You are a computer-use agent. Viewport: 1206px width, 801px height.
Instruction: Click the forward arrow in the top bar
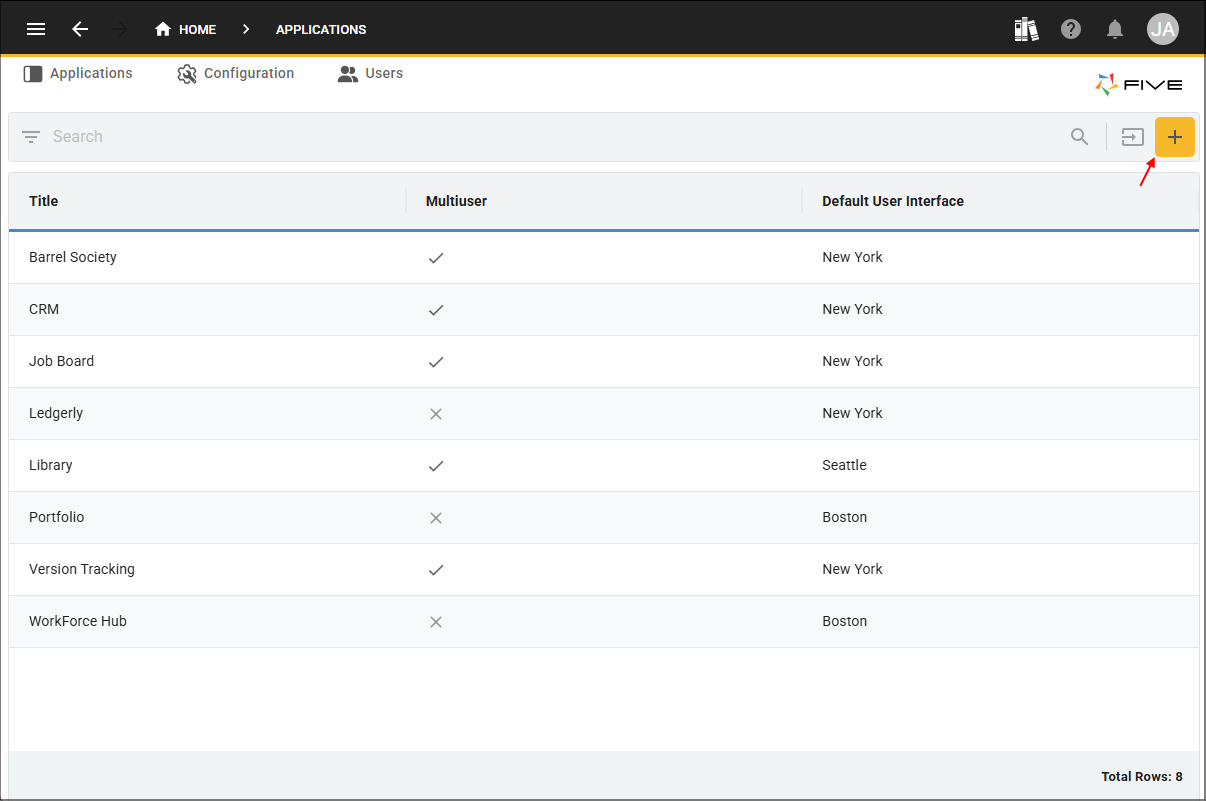click(120, 29)
